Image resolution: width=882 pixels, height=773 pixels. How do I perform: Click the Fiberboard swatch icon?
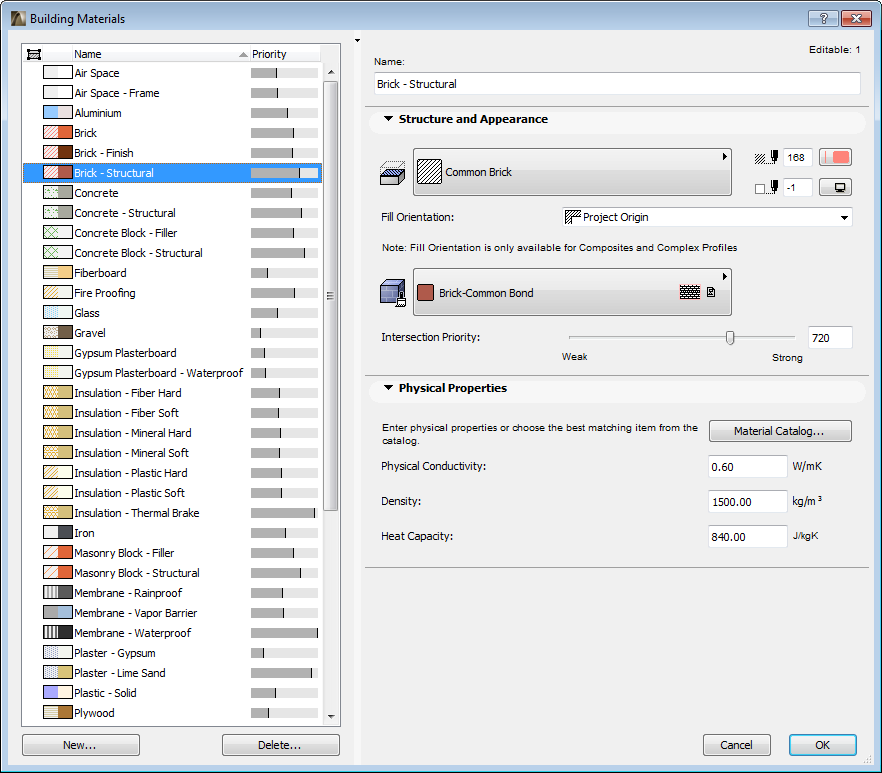coord(58,273)
